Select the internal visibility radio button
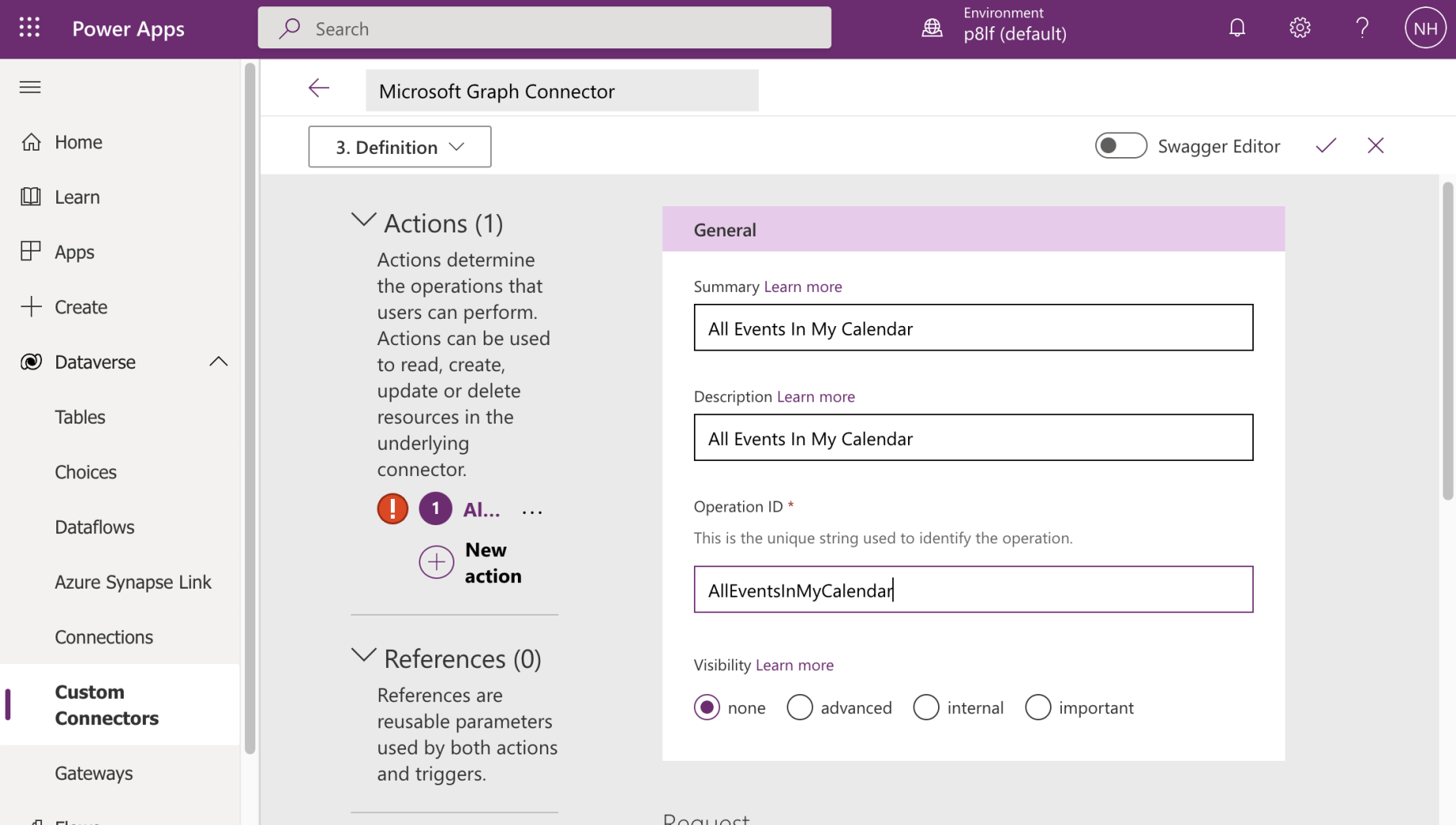The image size is (1456, 825). coord(925,707)
